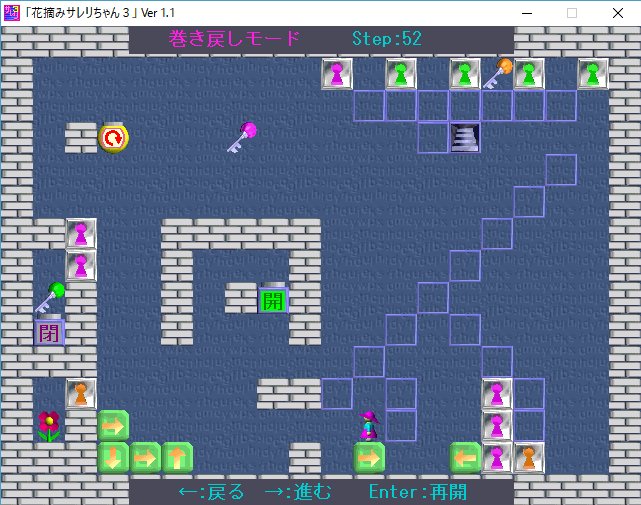Open the app icon menu in title bar
The image size is (641, 505).
click(12, 13)
